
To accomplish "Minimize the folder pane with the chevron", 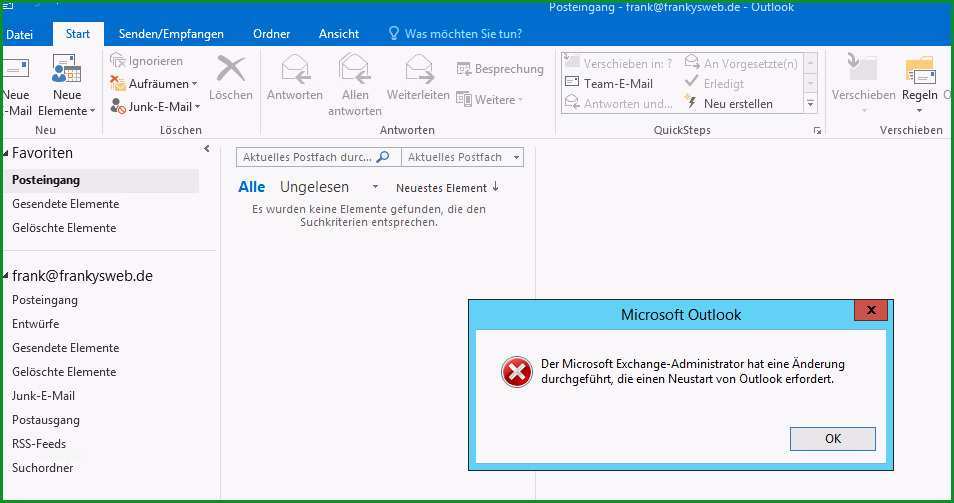I will (x=207, y=148).
